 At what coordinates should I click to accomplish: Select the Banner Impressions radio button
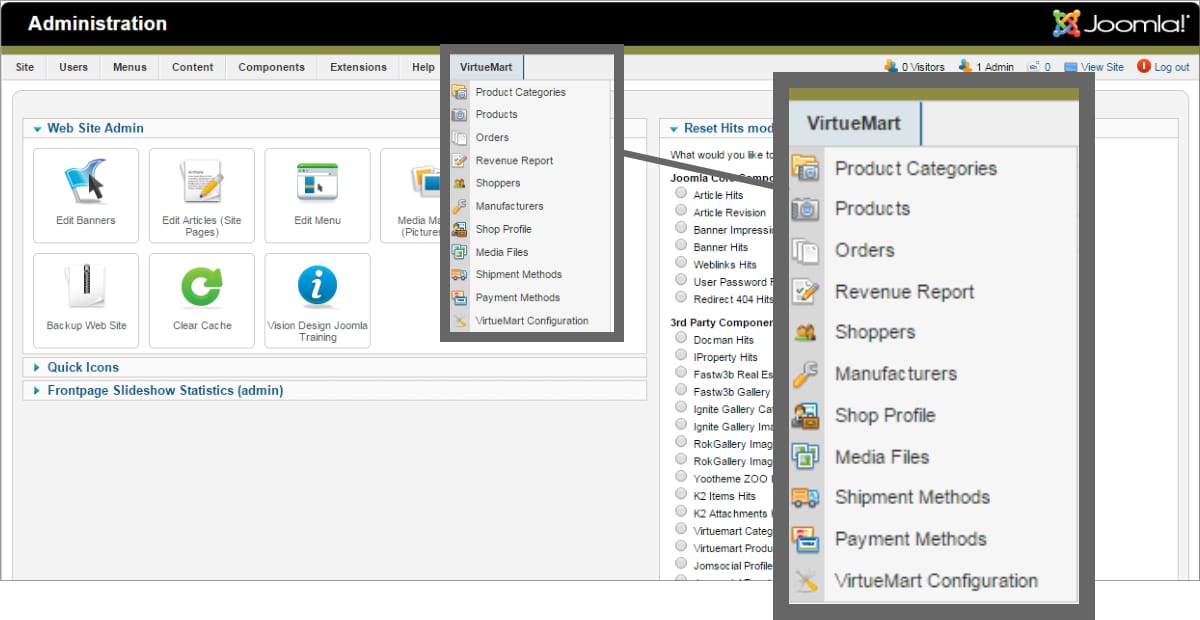pos(681,229)
